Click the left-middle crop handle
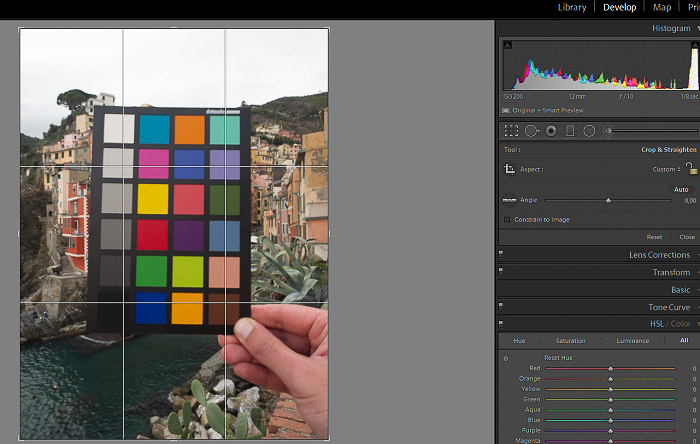The height and width of the screenshot is (444, 700). tap(19, 233)
